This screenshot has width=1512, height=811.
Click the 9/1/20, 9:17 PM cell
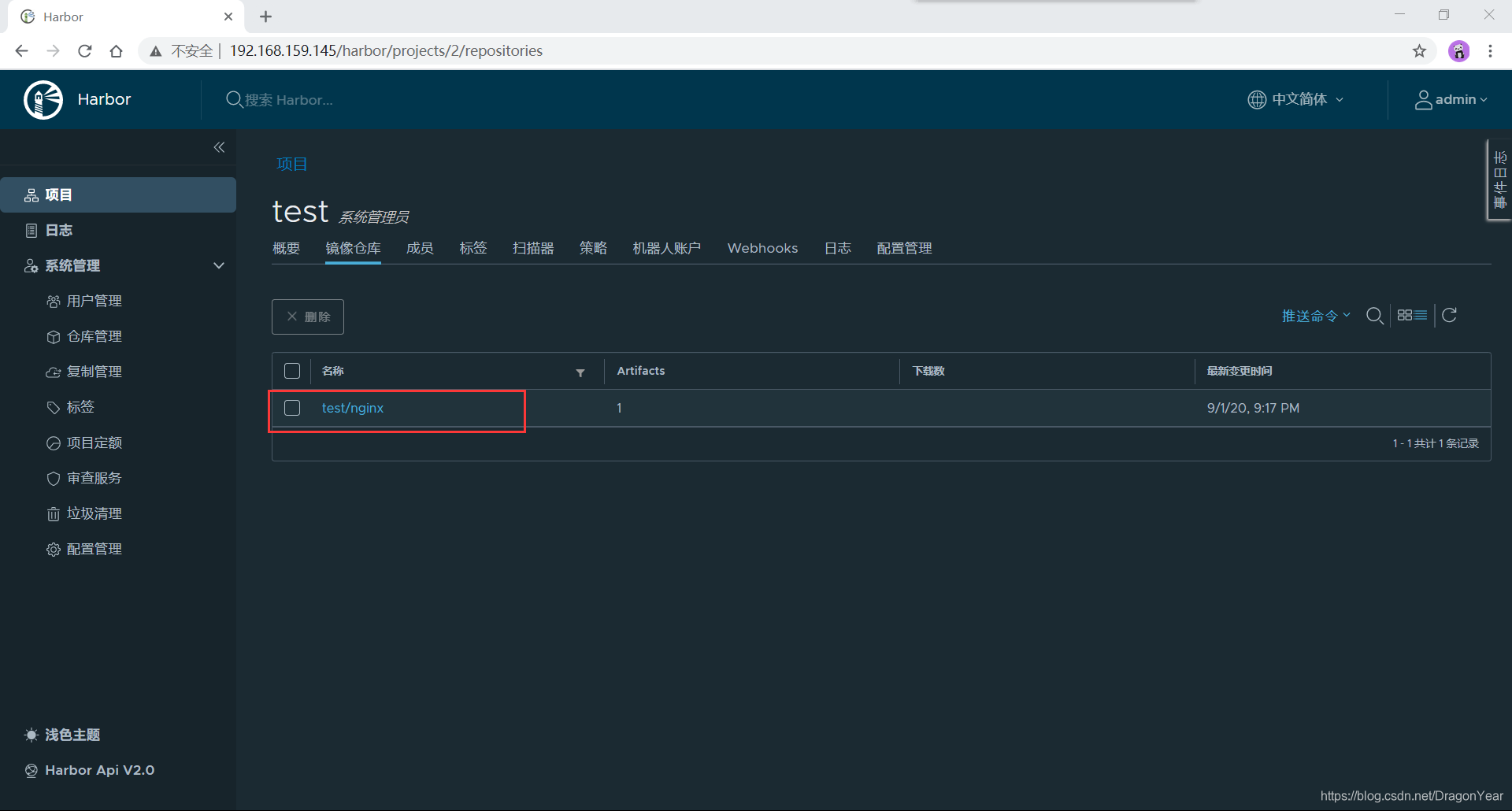pos(1253,408)
